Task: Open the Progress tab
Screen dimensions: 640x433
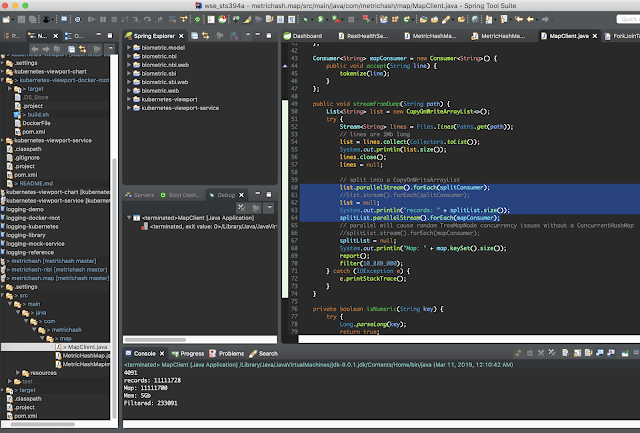Action: pos(192,353)
